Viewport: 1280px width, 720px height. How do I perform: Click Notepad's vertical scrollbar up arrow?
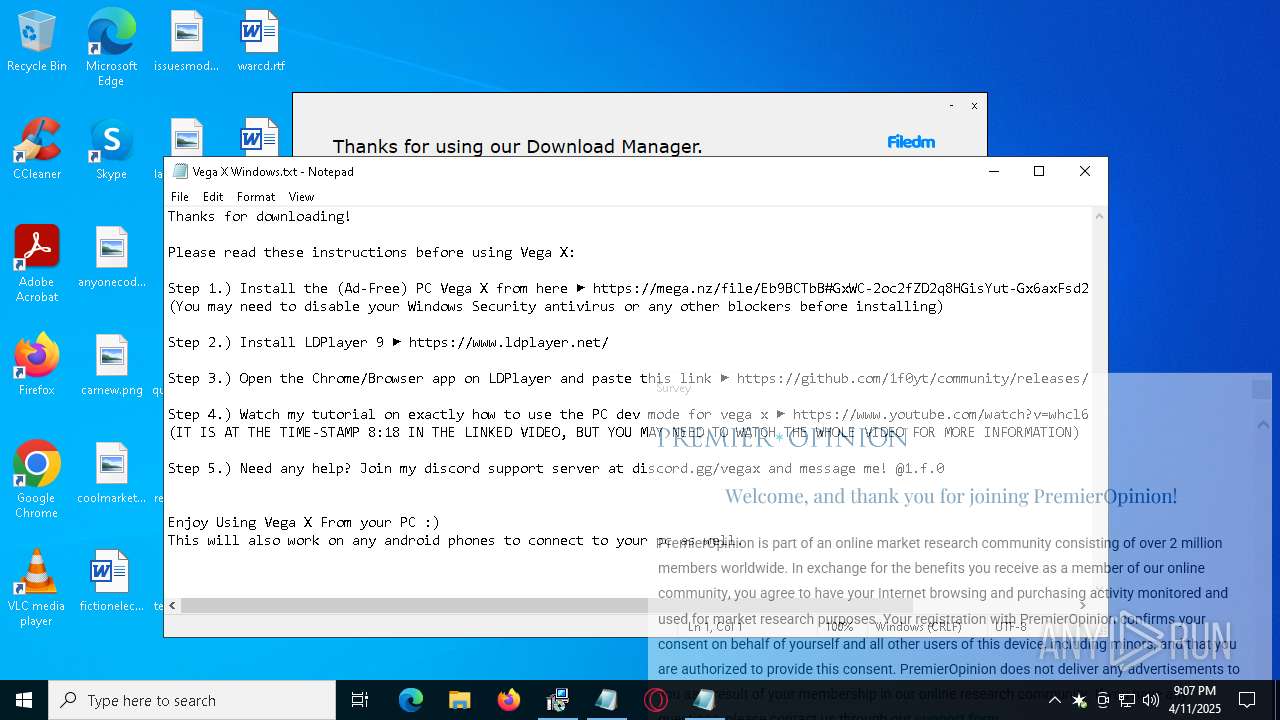(1100, 216)
